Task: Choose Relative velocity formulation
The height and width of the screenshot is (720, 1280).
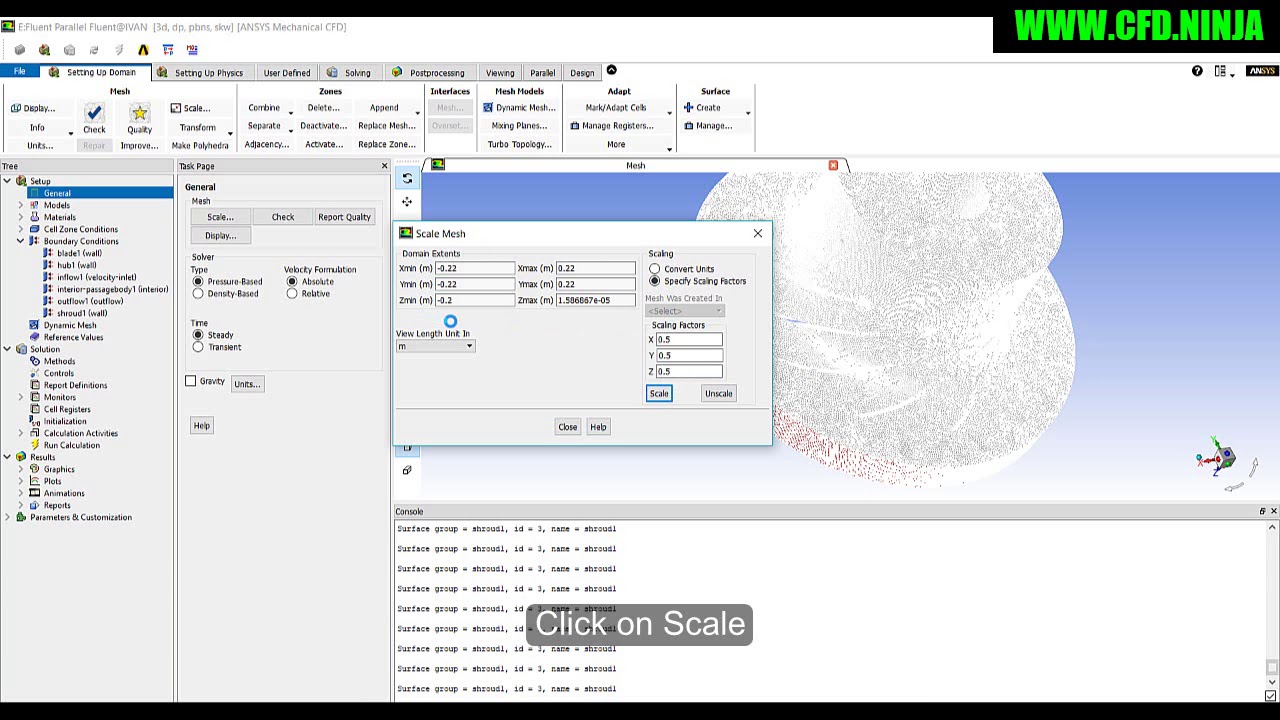Action: pos(292,294)
